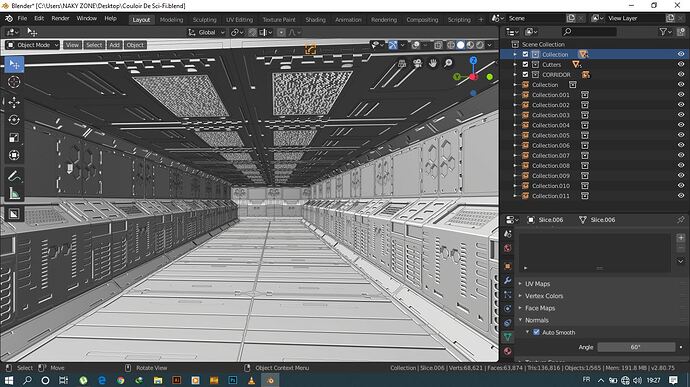Open the viewport Select menu

(x=94, y=45)
